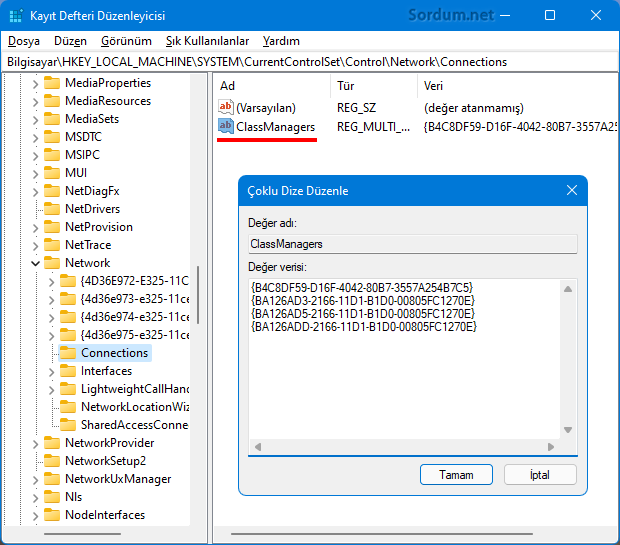
Task: Collapse the Network tree node
Action: click(36, 263)
